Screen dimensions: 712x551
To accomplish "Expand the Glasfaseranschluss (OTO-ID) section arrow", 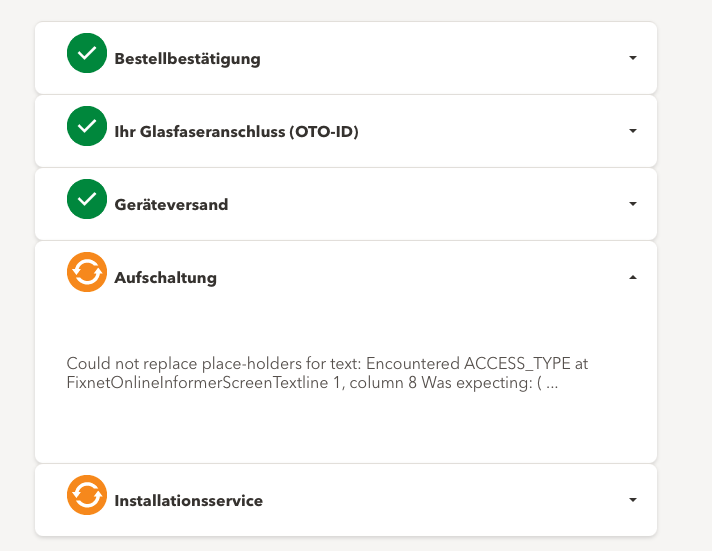I will click(x=632, y=131).
